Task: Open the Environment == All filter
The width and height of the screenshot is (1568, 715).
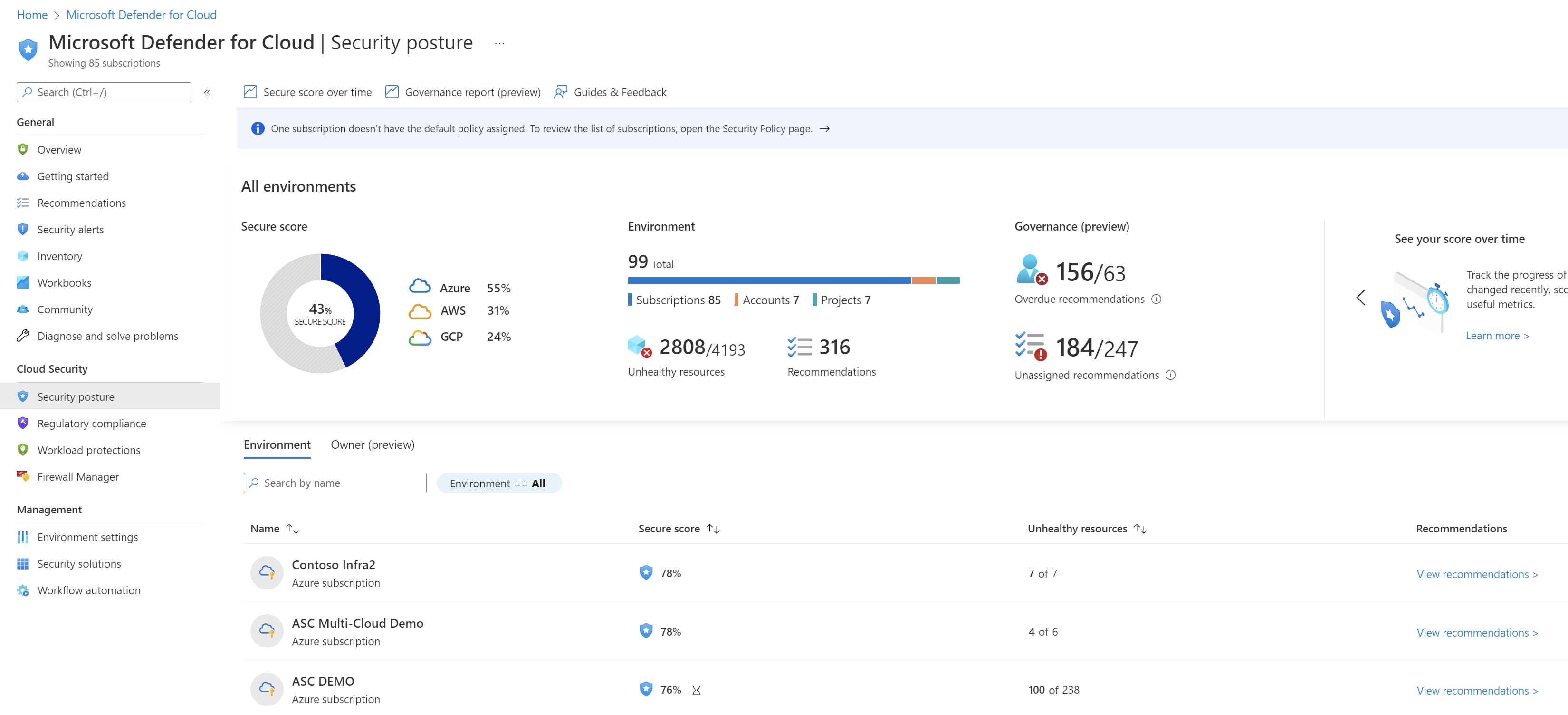Action: click(498, 483)
